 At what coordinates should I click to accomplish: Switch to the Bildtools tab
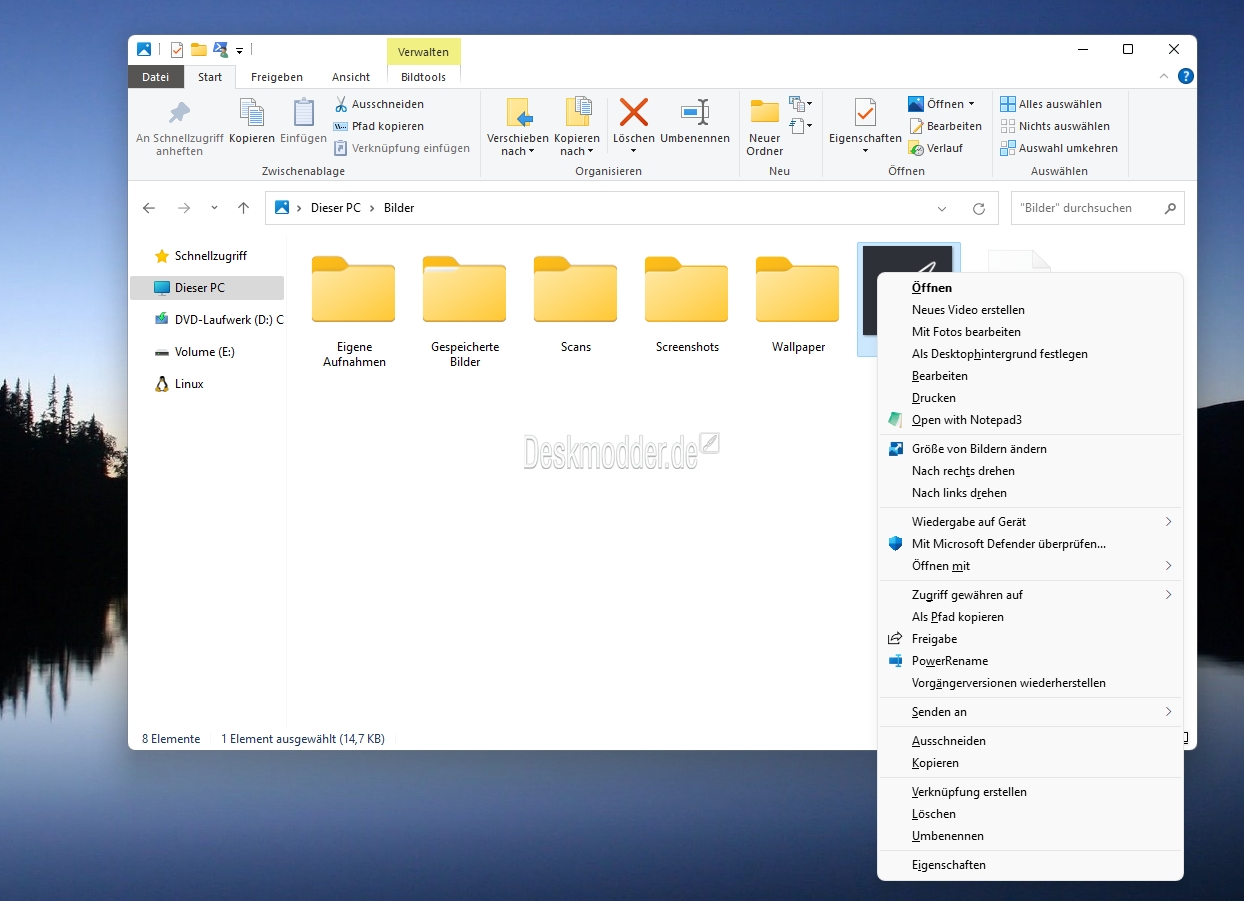tap(423, 77)
